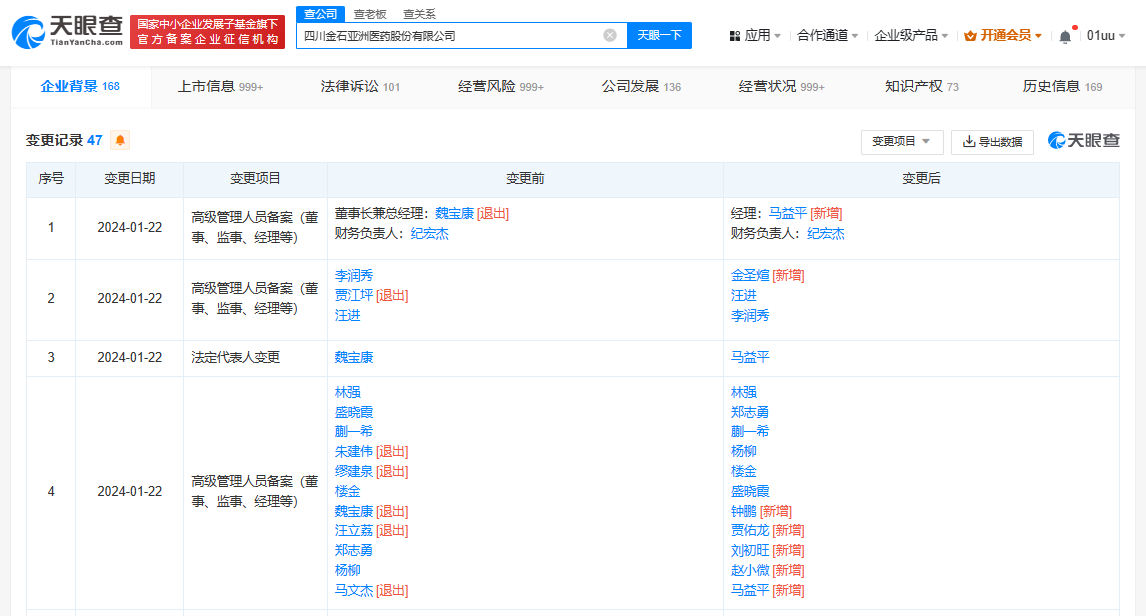1146x616 pixels.
Task: Expand the 应用 dropdown menu
Action: (756, 35)
